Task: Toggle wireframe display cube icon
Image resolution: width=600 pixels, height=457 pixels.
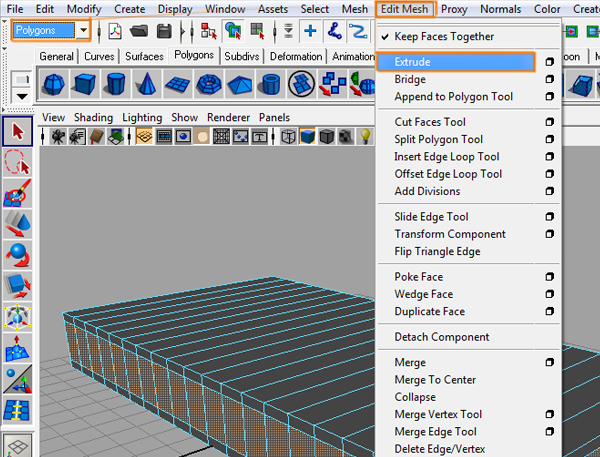Action: 288,137
